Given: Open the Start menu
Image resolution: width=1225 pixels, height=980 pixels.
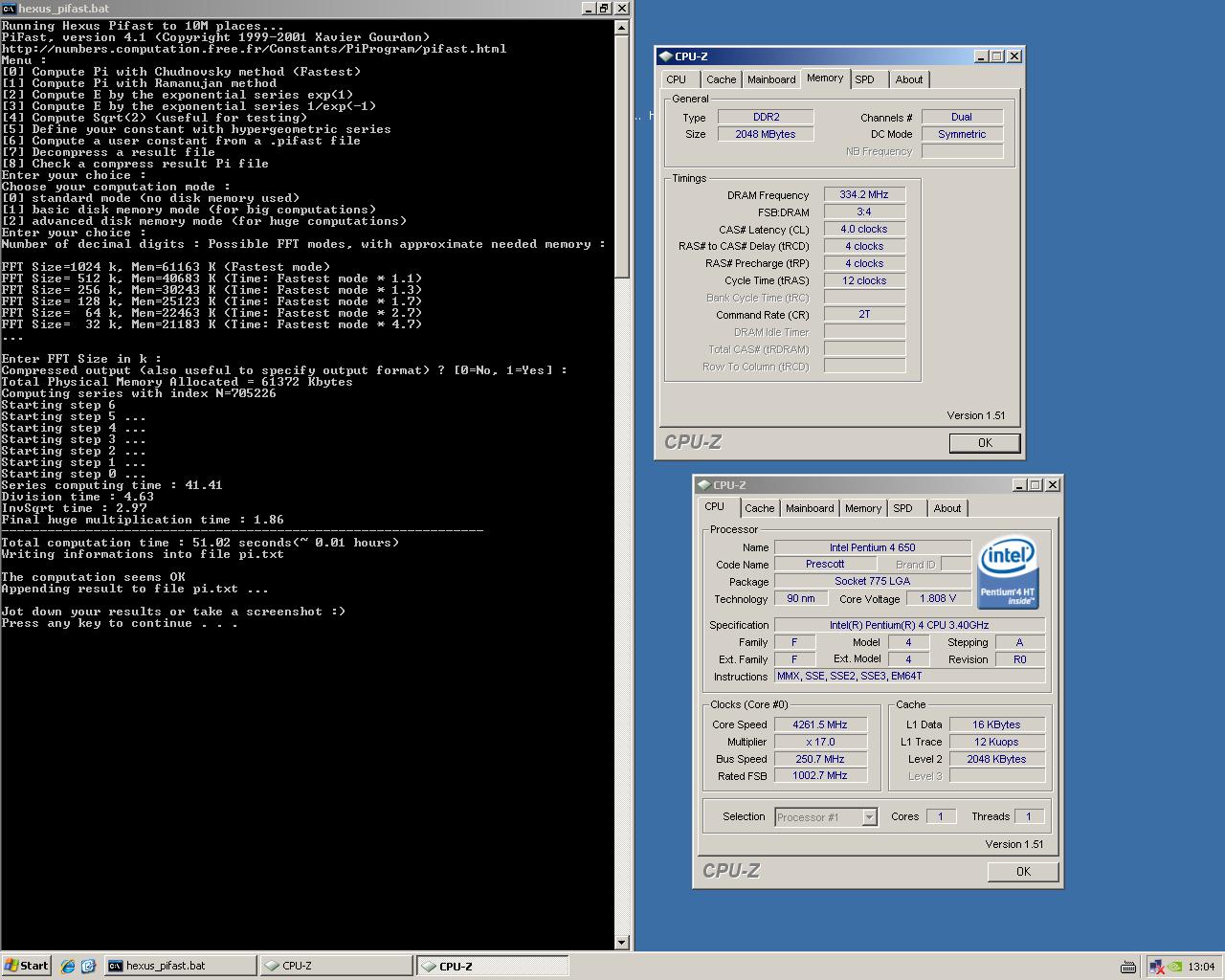Looking at the screenshot, I should [27, 966].
